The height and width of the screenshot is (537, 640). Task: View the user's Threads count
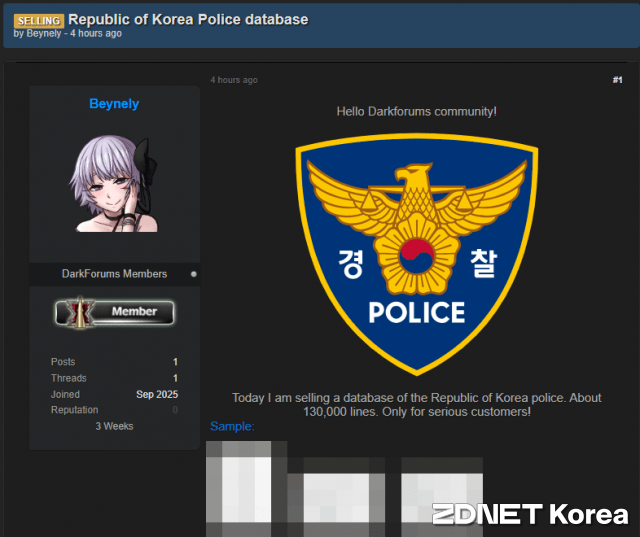[x=175, y=378]
